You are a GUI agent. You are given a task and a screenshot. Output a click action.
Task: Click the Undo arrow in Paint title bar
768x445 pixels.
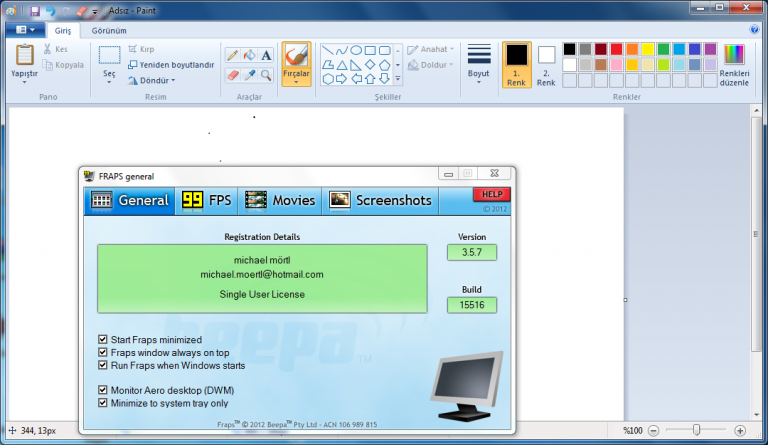(50, 11)
